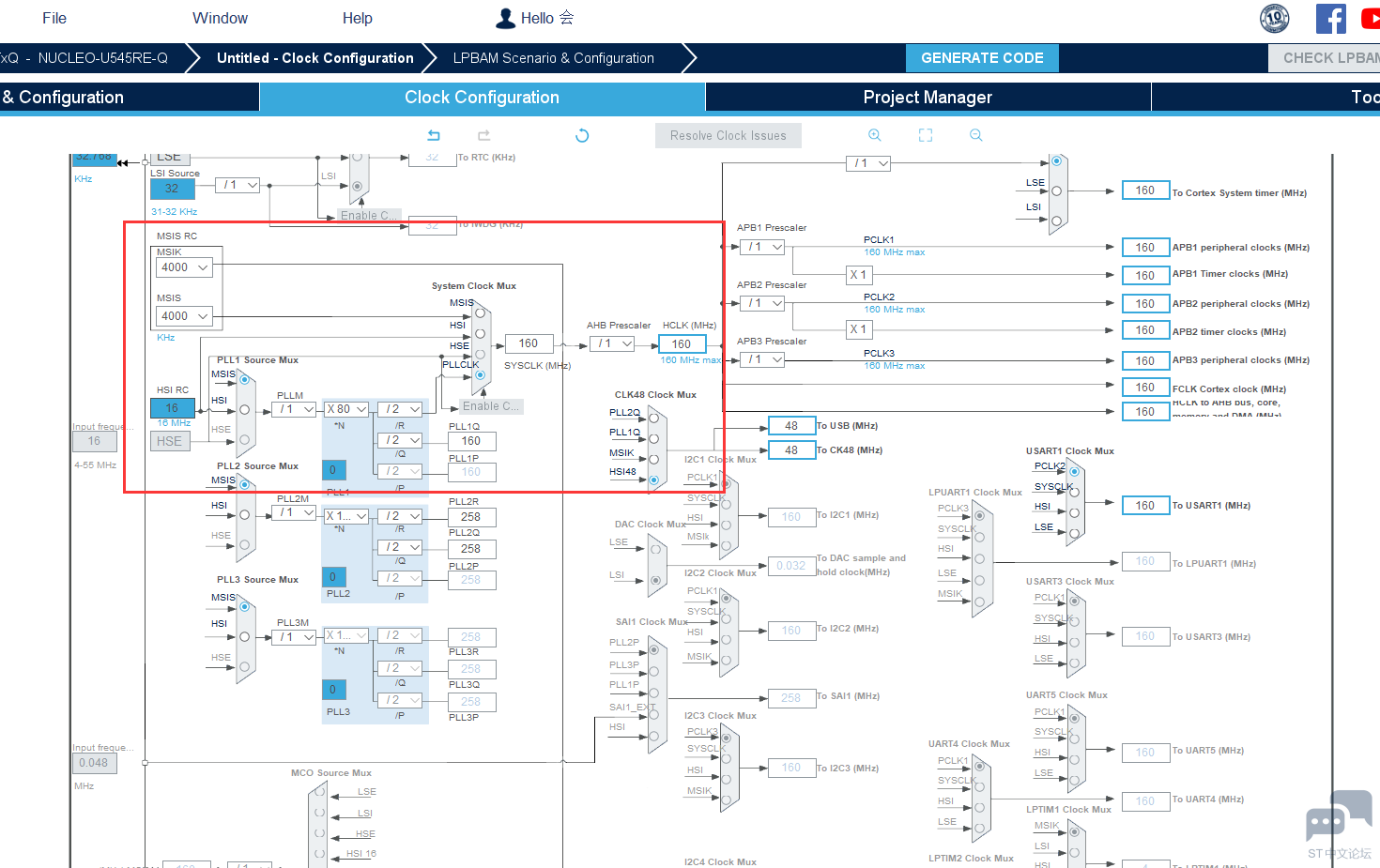Open the PLL1 /R divider dropdown
This screenshot has width=1380, height=868.
click(400, 409)
